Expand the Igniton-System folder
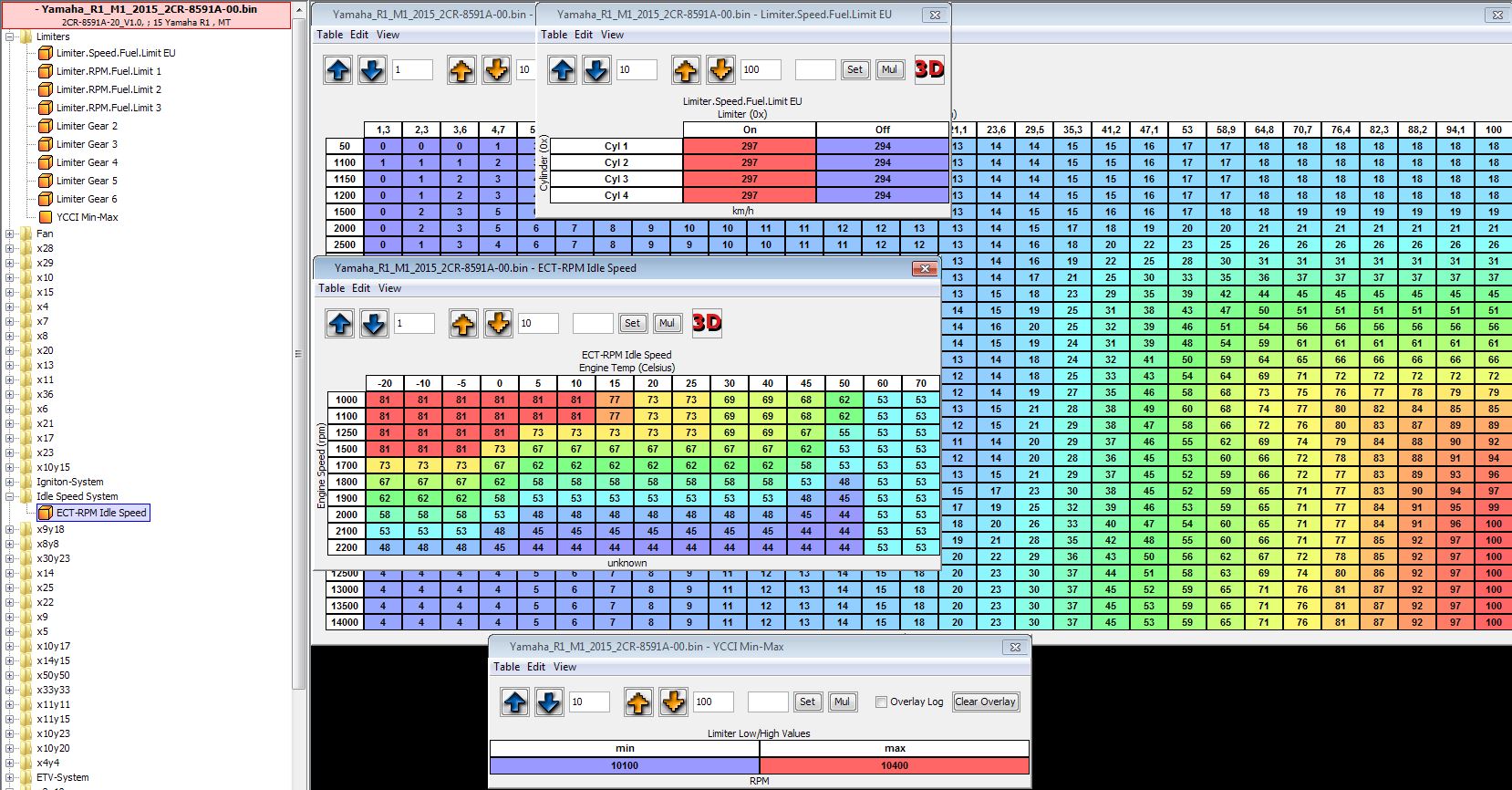Image resolution: width=1512 pixels, height=790 pixels. [x=10, y=482]
